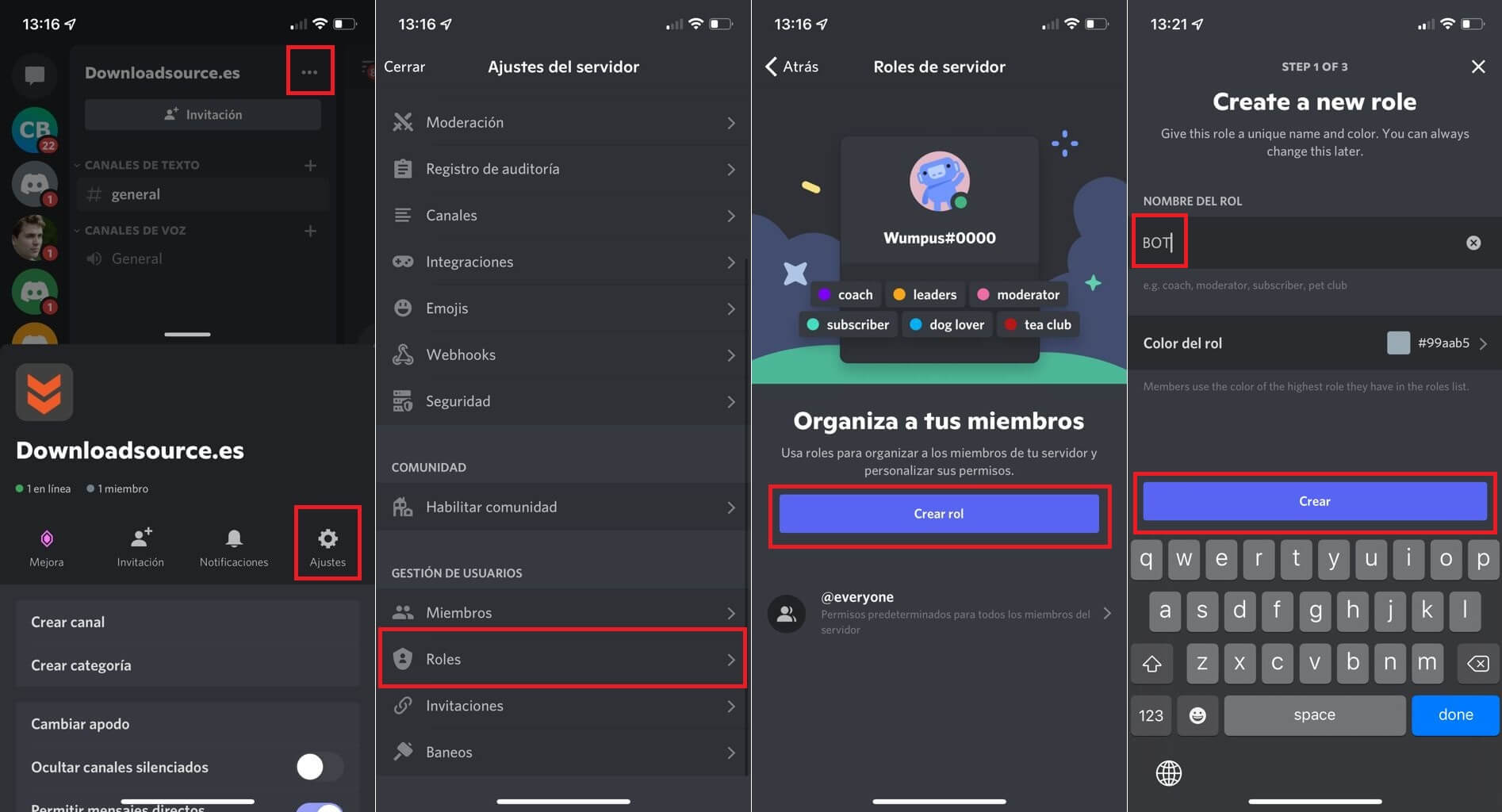Tap the Crear rol button
Screen dimensions: 1502x812
tap(939, 514)
